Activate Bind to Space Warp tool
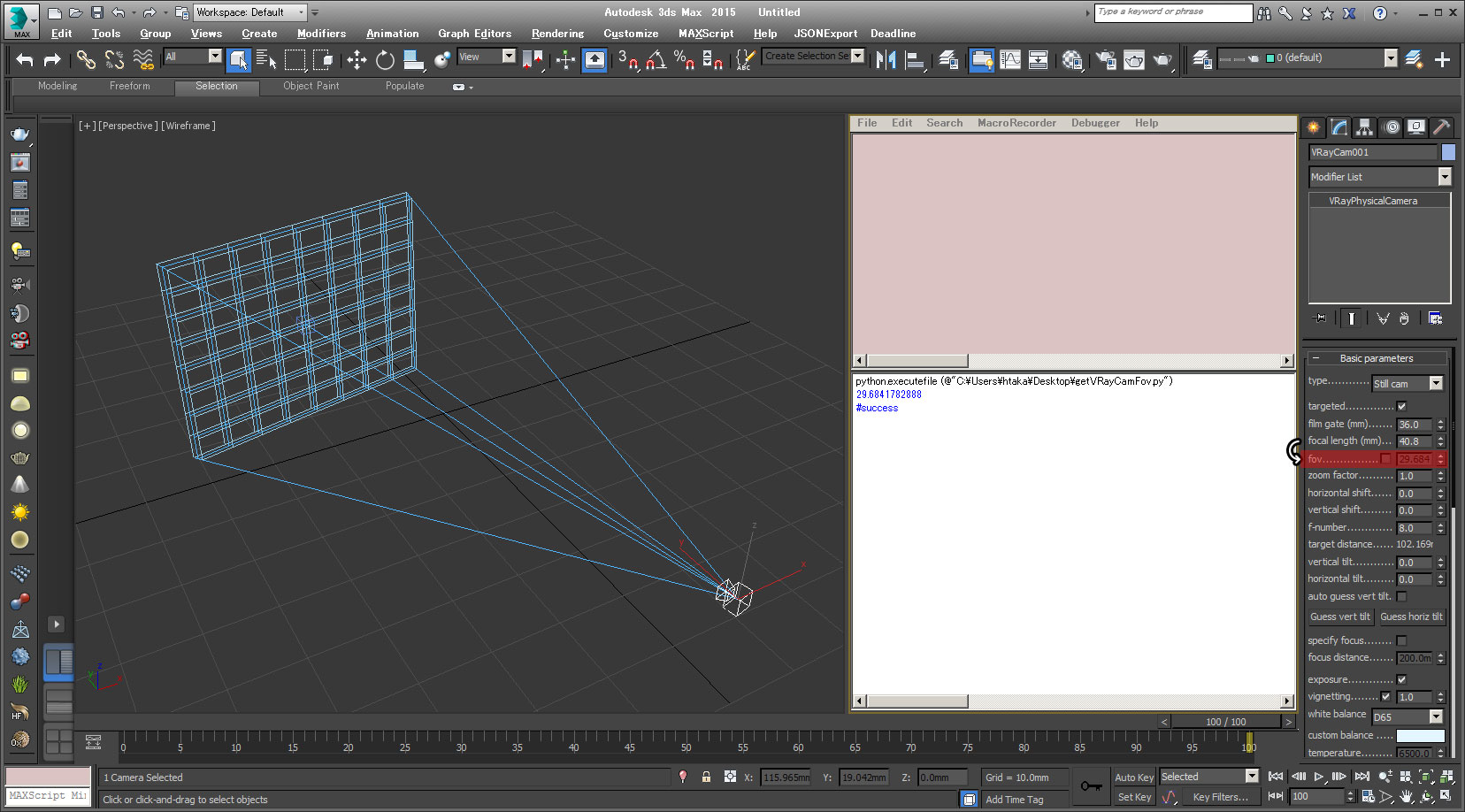This screenshot has height=812, width=1465. [142, 59]
